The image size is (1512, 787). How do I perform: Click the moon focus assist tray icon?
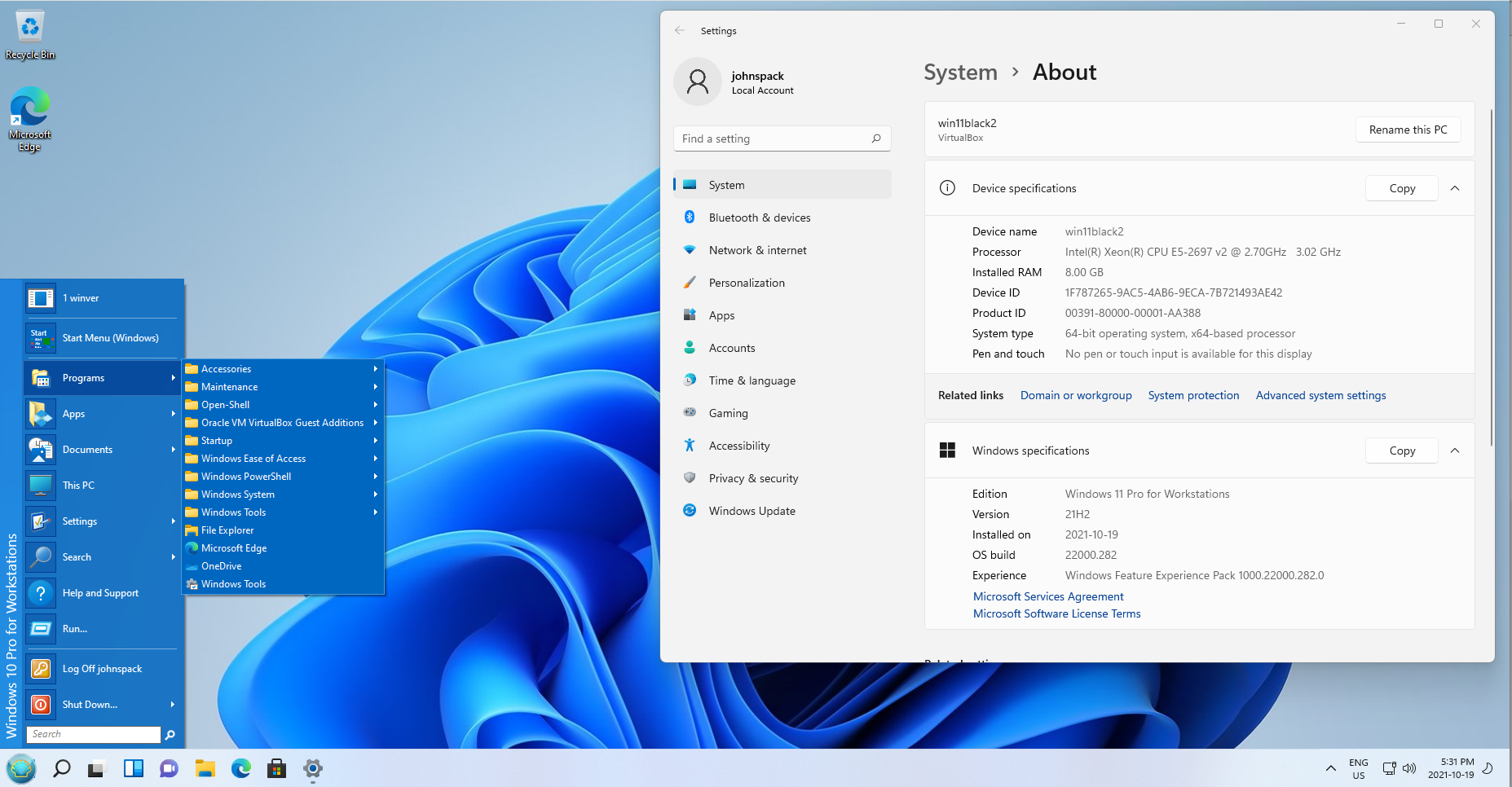point(1488,768)
